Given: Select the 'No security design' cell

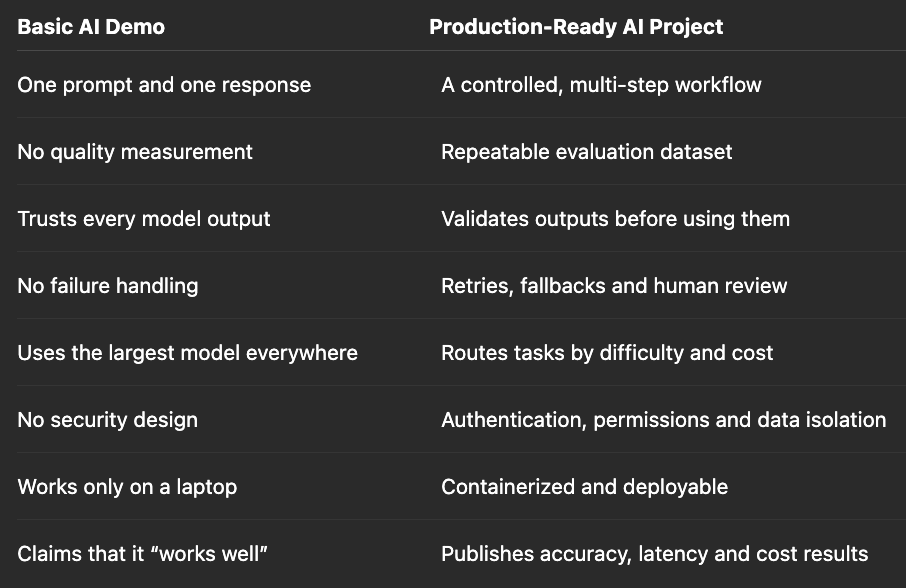Looking at the screenshot, I should 107,420.
